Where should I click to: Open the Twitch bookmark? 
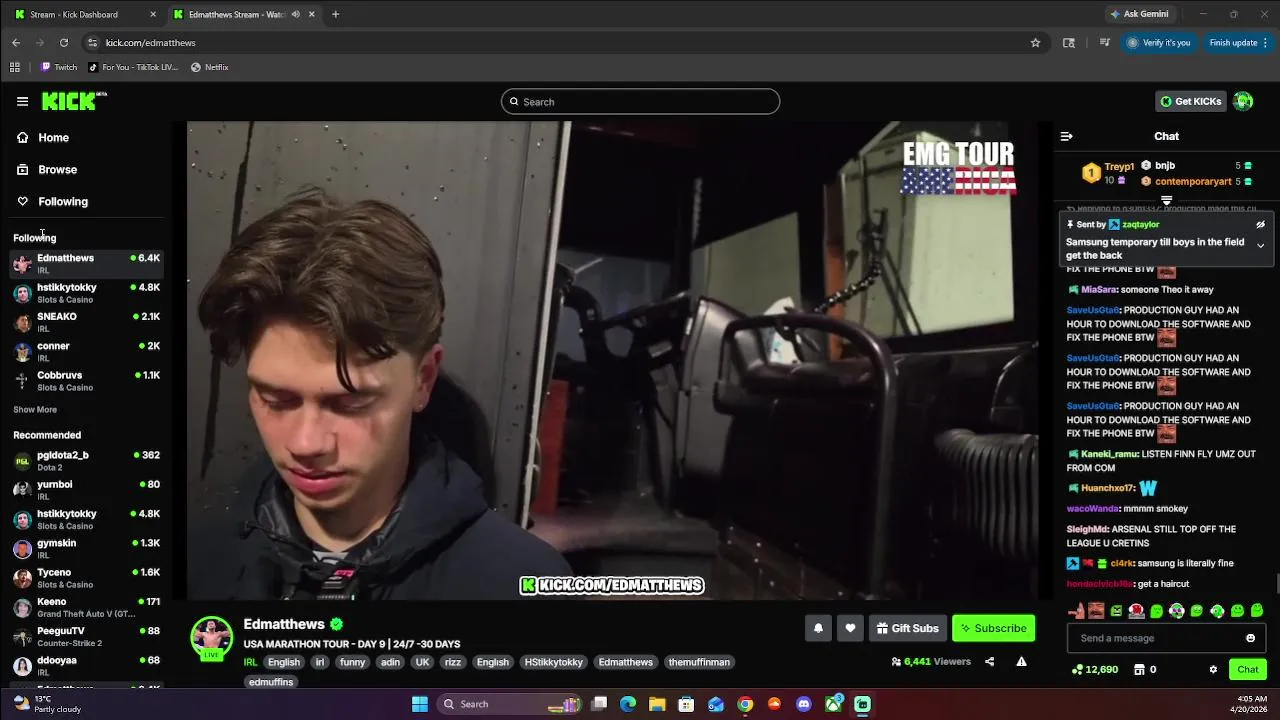(x=58, y=67)
